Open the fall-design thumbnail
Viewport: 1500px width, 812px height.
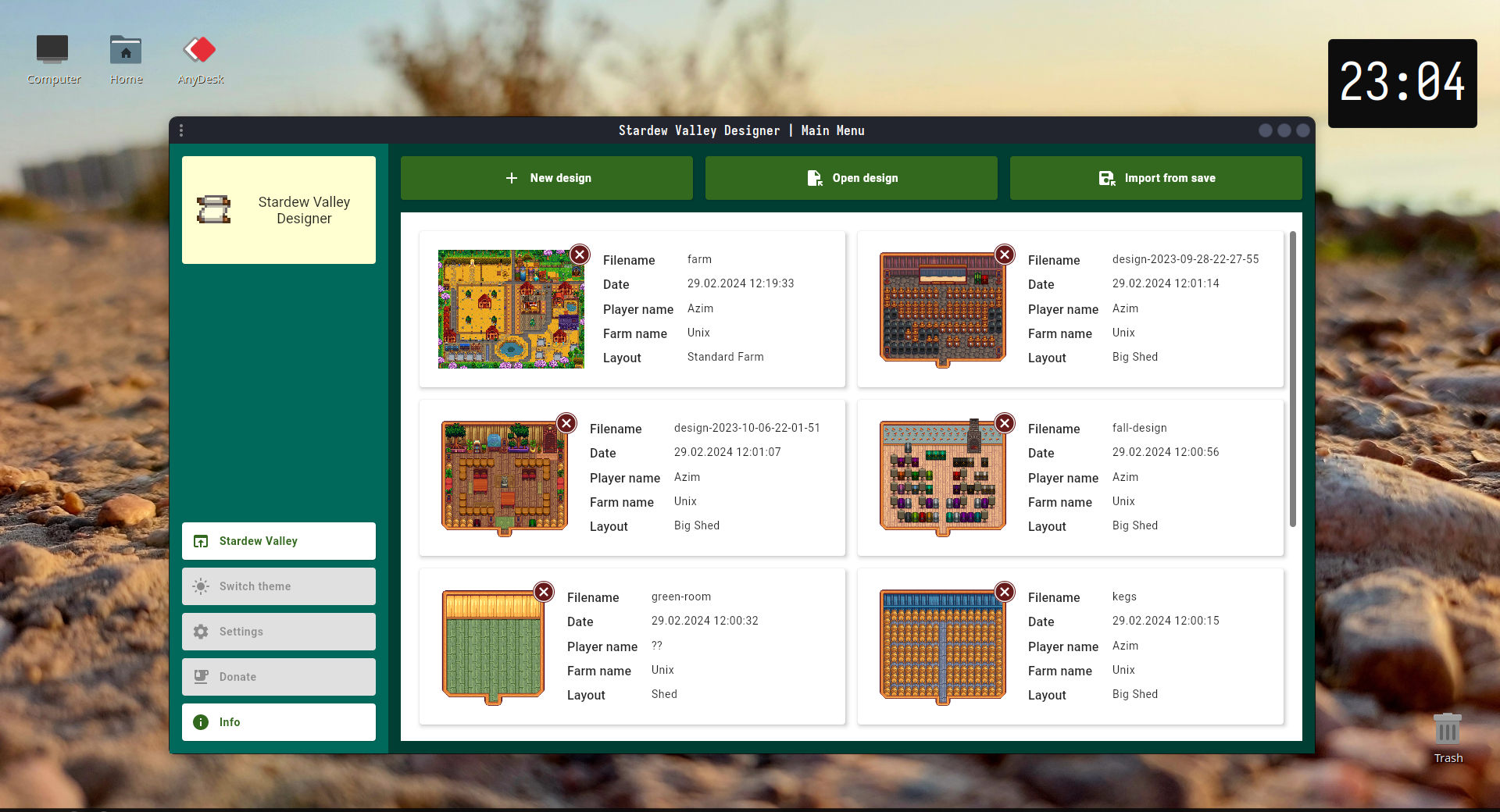[942, 478]
